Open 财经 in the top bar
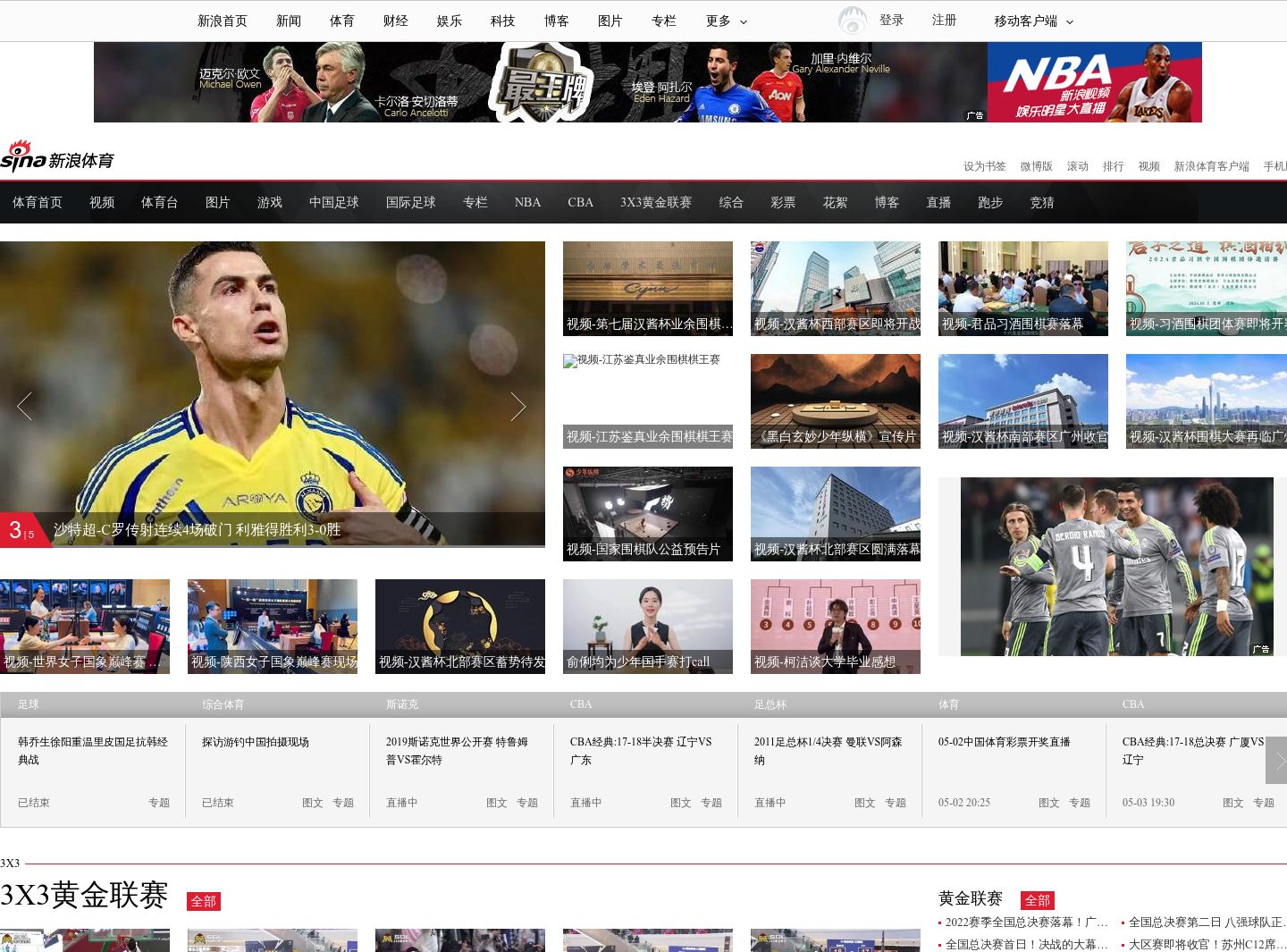This screenshot has height=952, width=1287. tap(396, 21)
